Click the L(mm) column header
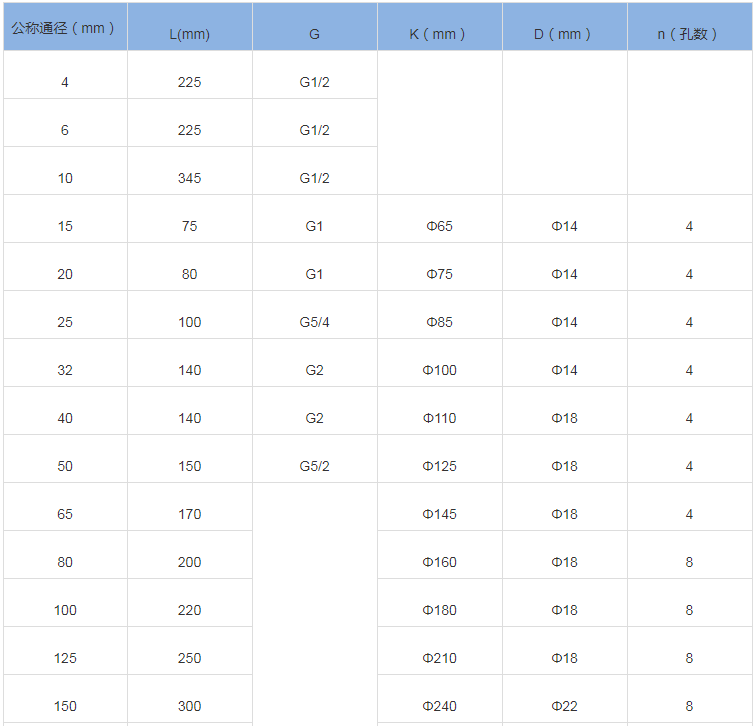 coord(190,34)
